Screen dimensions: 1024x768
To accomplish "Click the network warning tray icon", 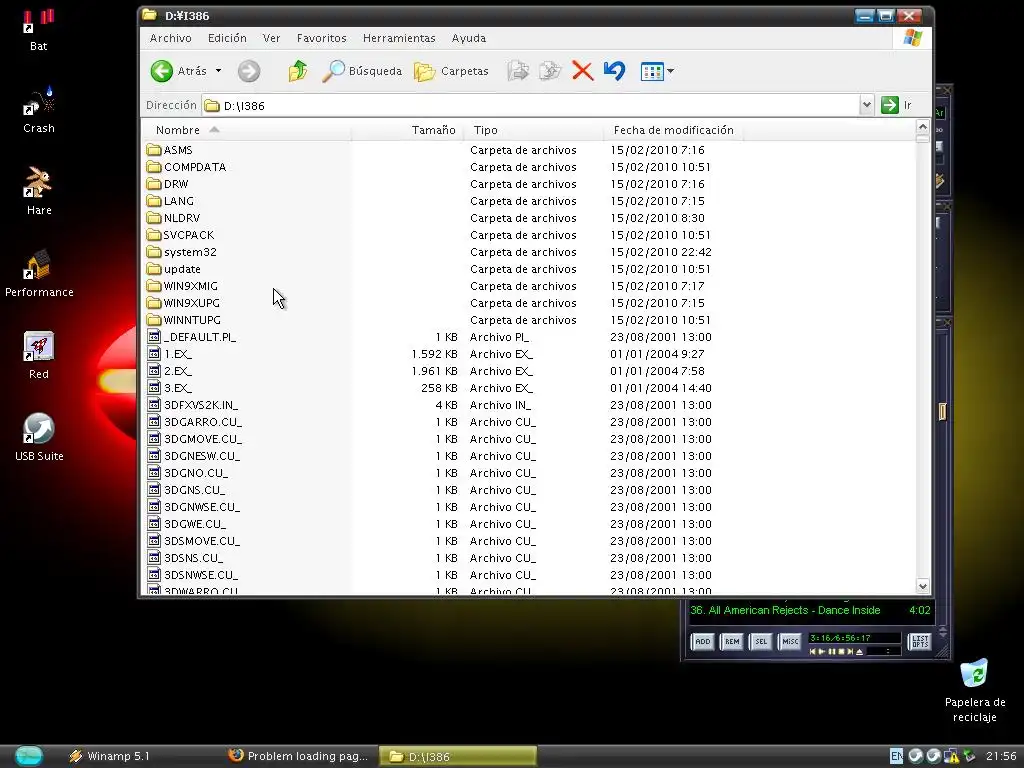I will tap(952, 756).
